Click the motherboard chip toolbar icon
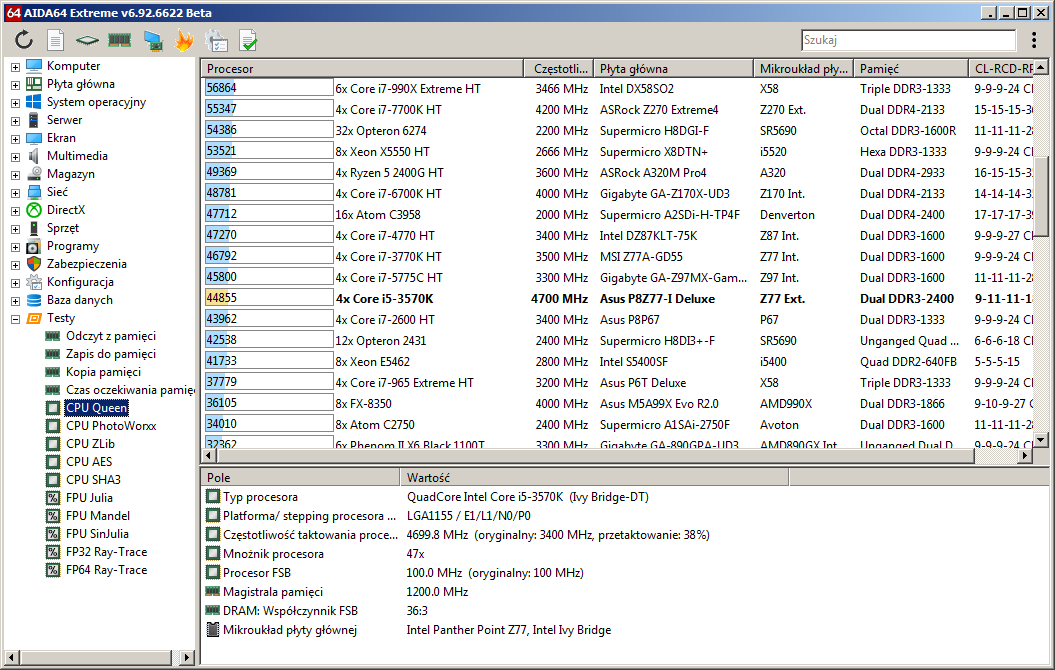The height and width of the screenshot is (670, 1055). tap(87, 40)
